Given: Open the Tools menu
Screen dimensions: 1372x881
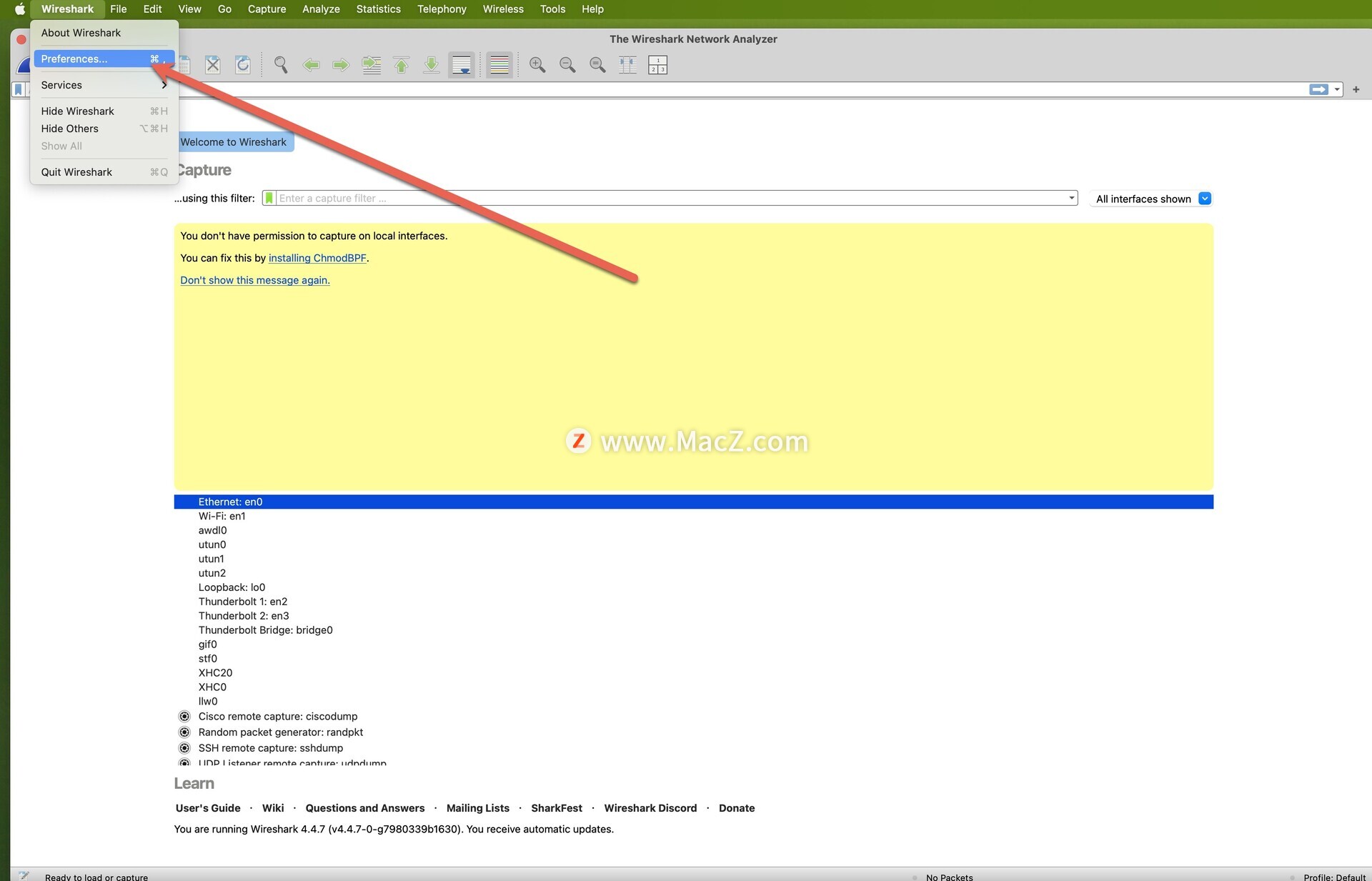Looking at the screenshot, I should click(x=552, y=9).
